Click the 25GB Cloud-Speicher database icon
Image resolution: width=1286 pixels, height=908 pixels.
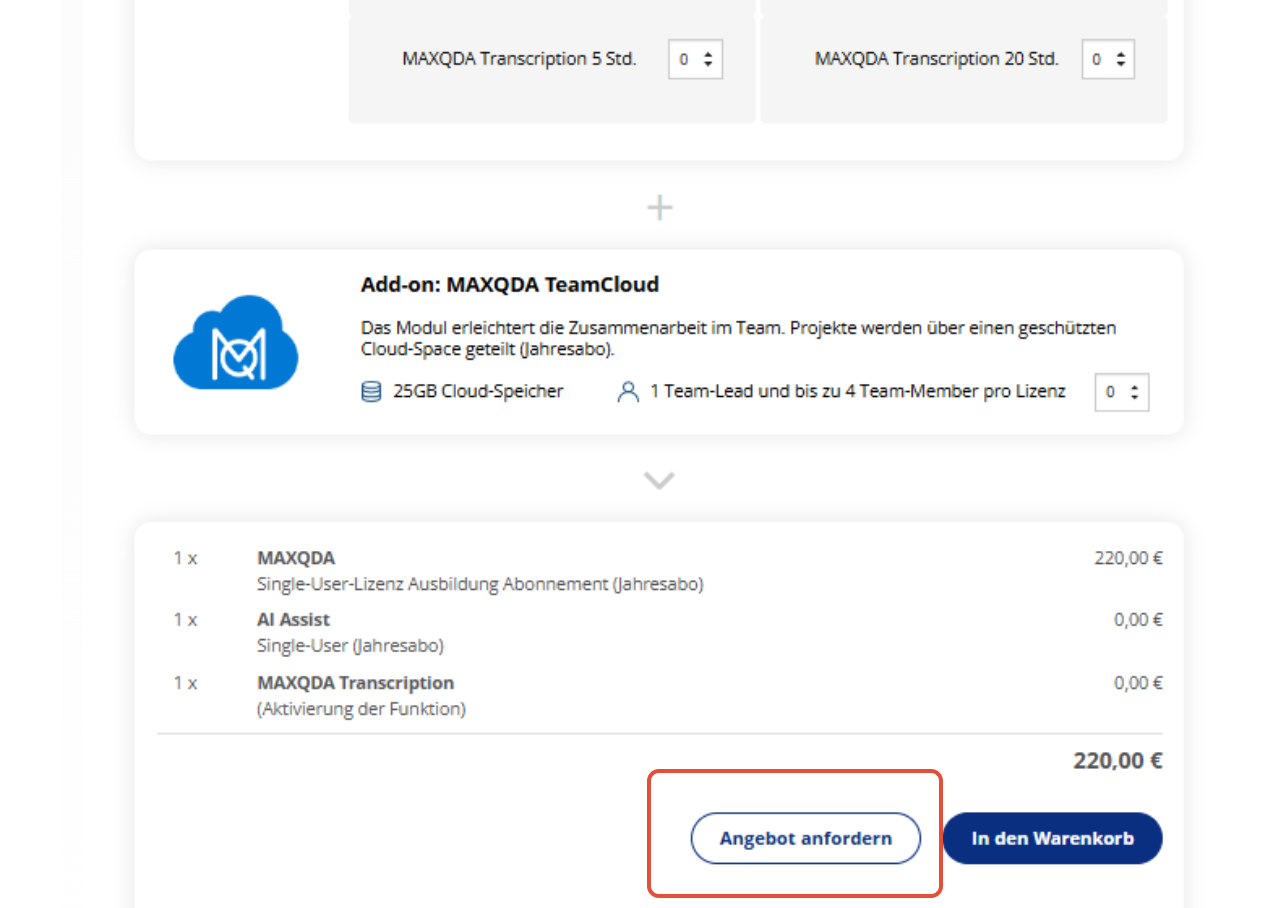(371, 392)
